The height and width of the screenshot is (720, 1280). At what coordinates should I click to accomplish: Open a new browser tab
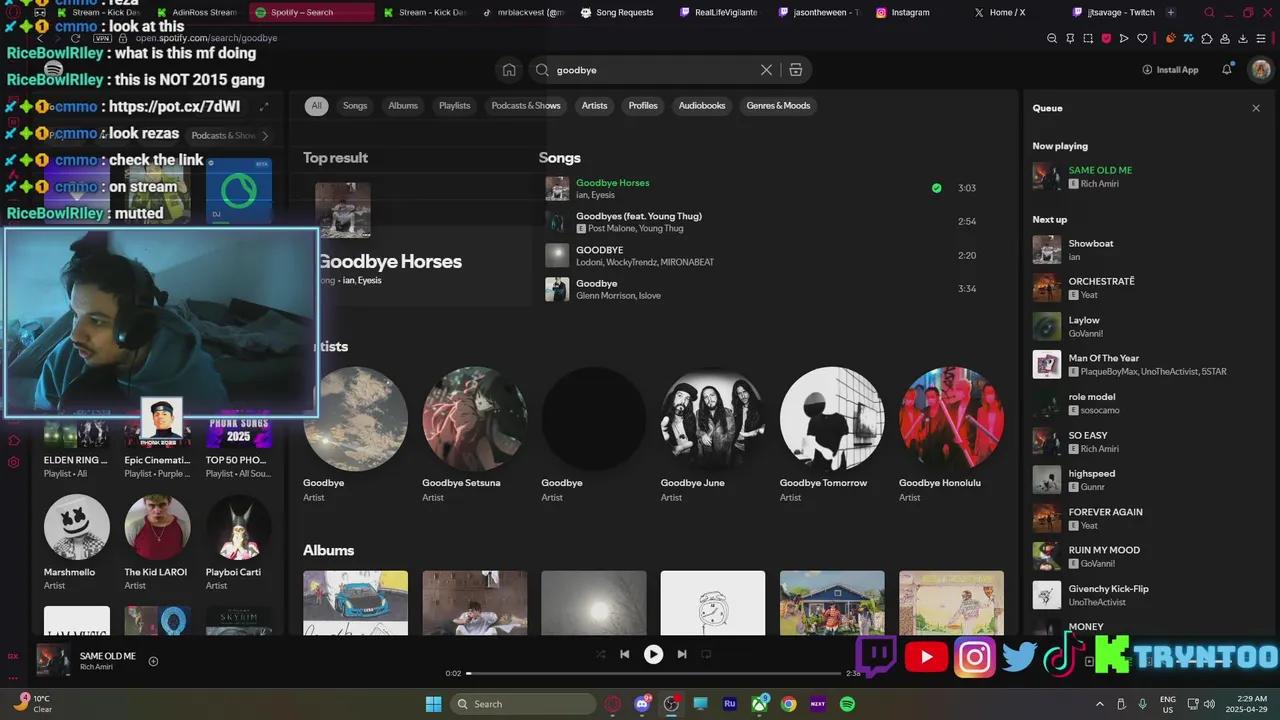point(1171,13)
